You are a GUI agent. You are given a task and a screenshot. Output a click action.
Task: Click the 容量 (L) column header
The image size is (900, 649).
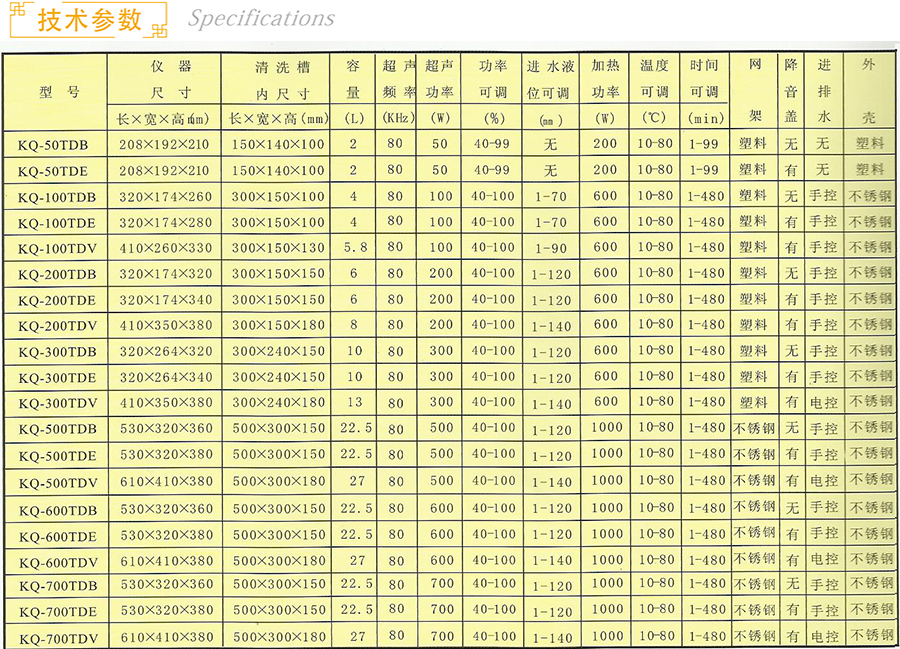click(353, 91)
